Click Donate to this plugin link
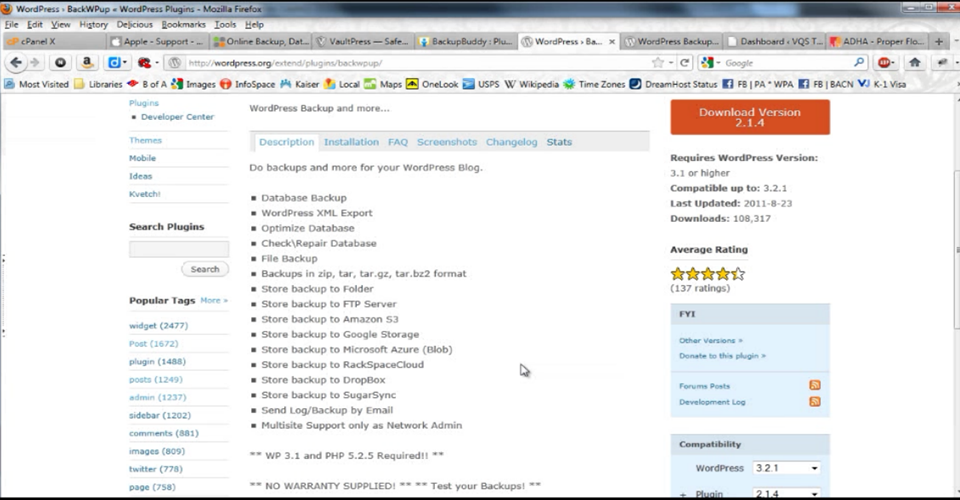Screen dimensions: 960x500 coord(722,356)
